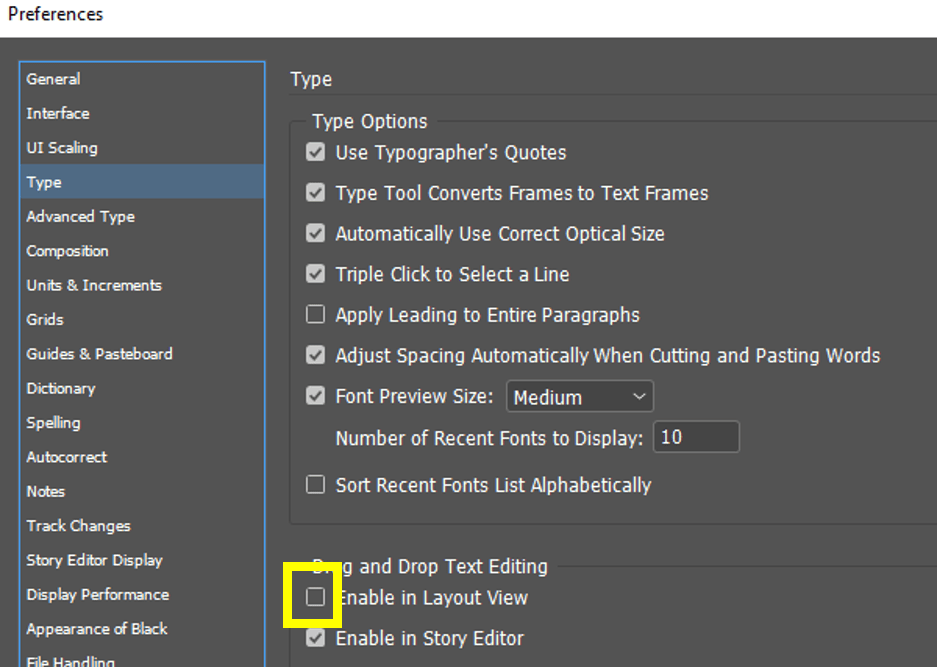Uncheck 'Type Tool Converts Frames to Text Frames'
Viewport: 937px width, 667px height.
315,193
